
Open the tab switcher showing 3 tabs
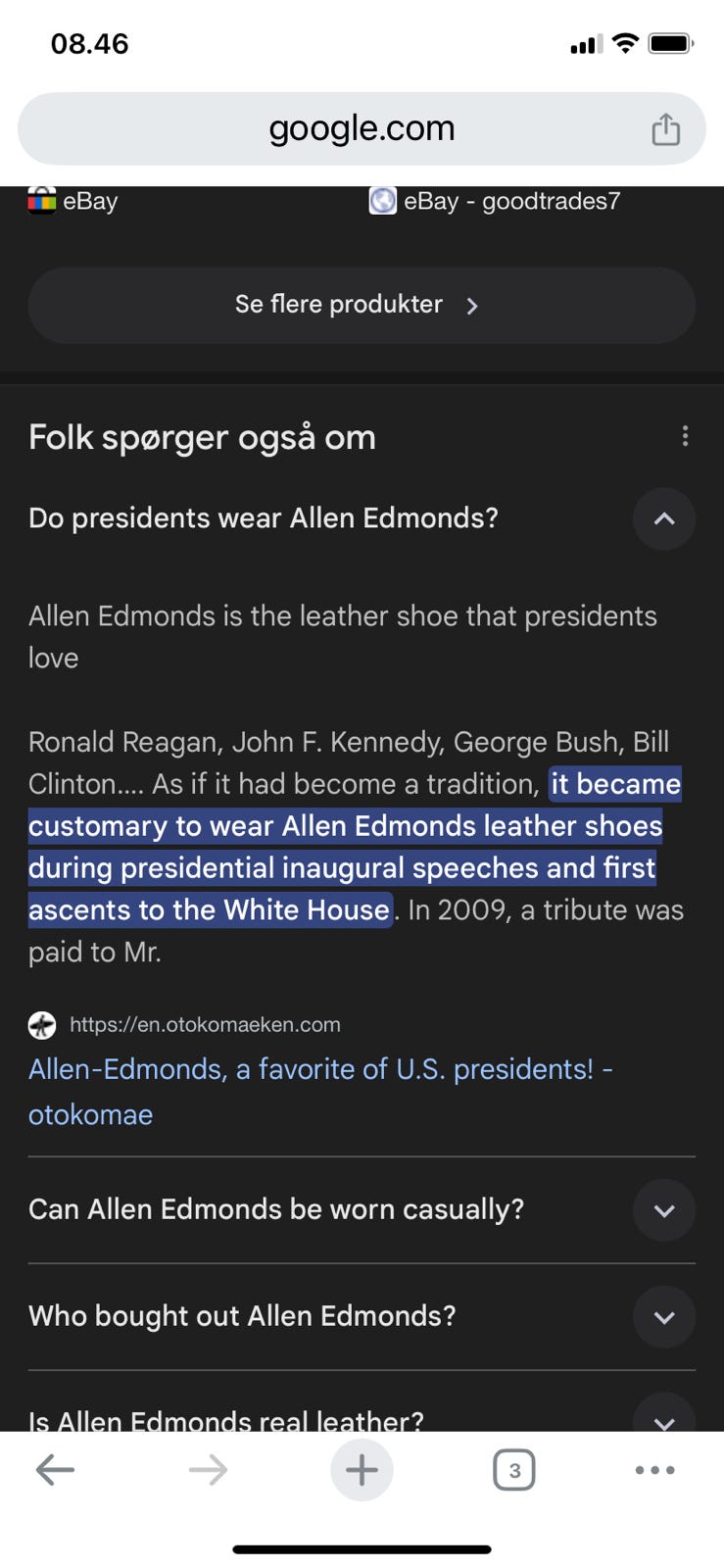tap(514, 1470)
